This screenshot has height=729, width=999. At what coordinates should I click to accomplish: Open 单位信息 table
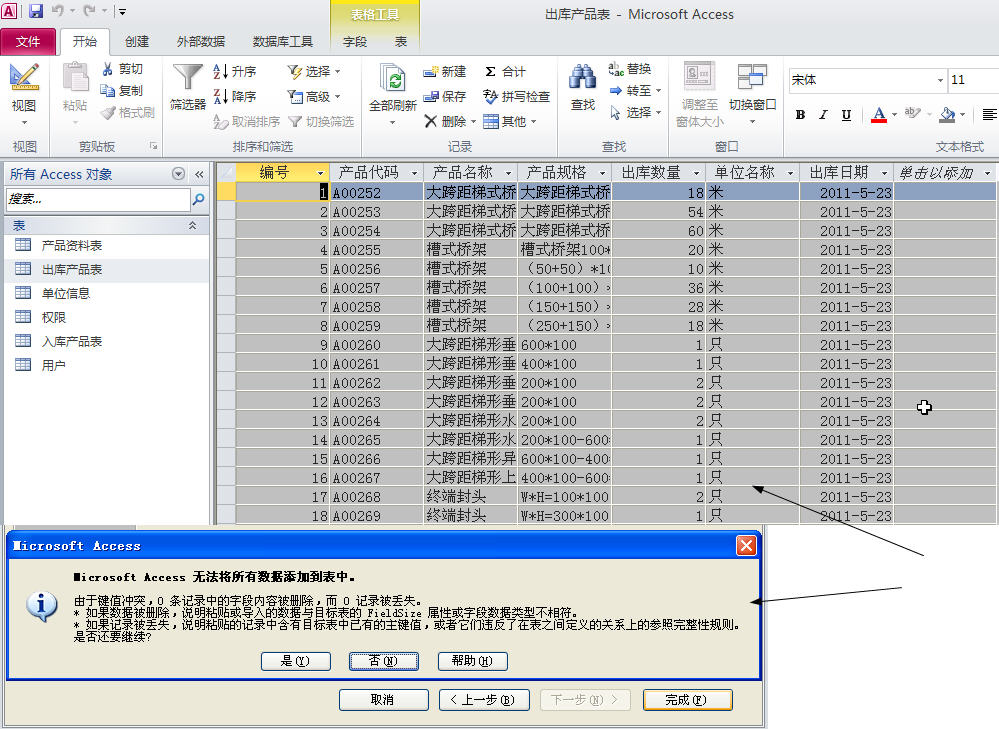click(65, 293)
